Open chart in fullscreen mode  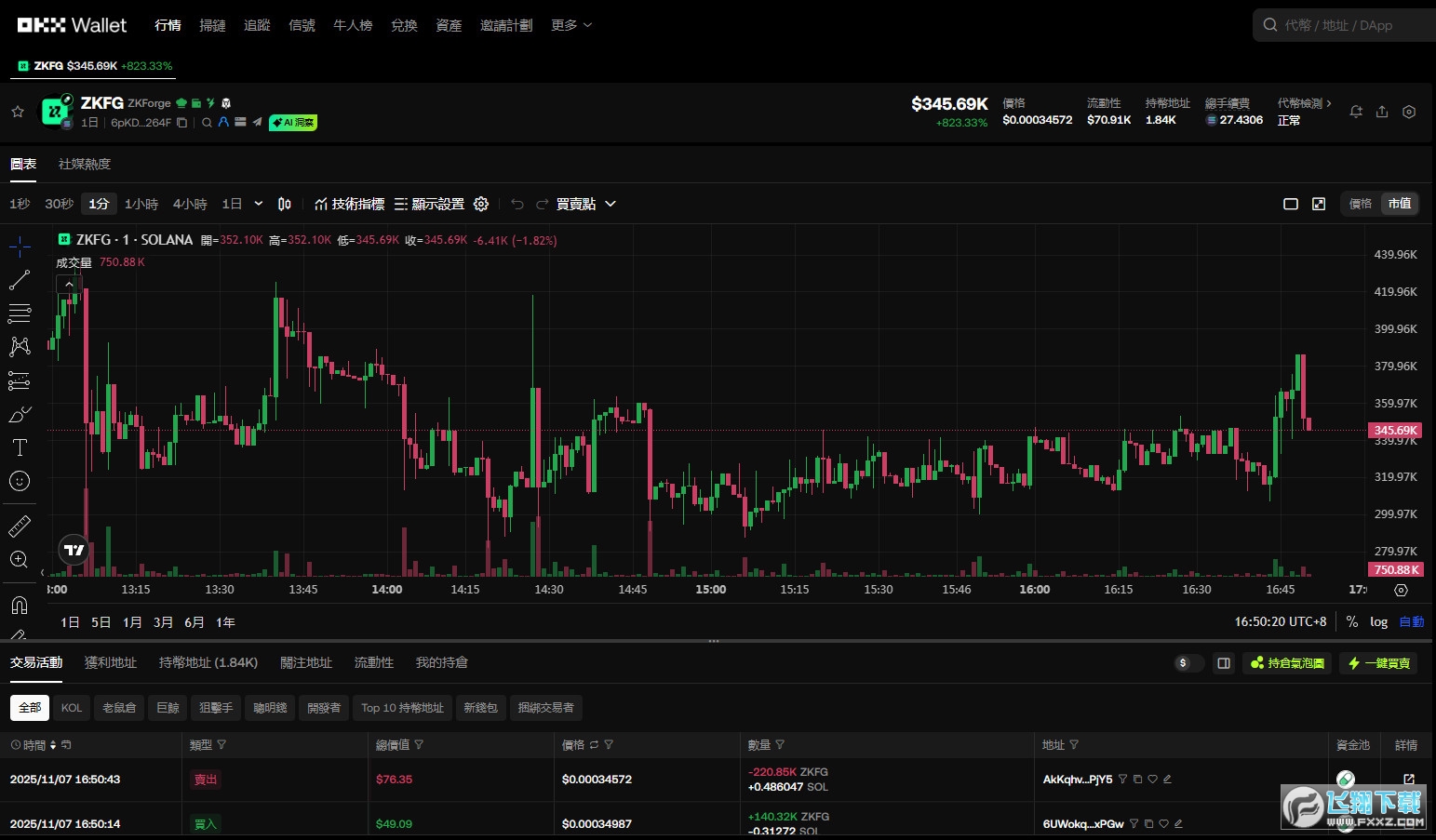point(1319,204)
